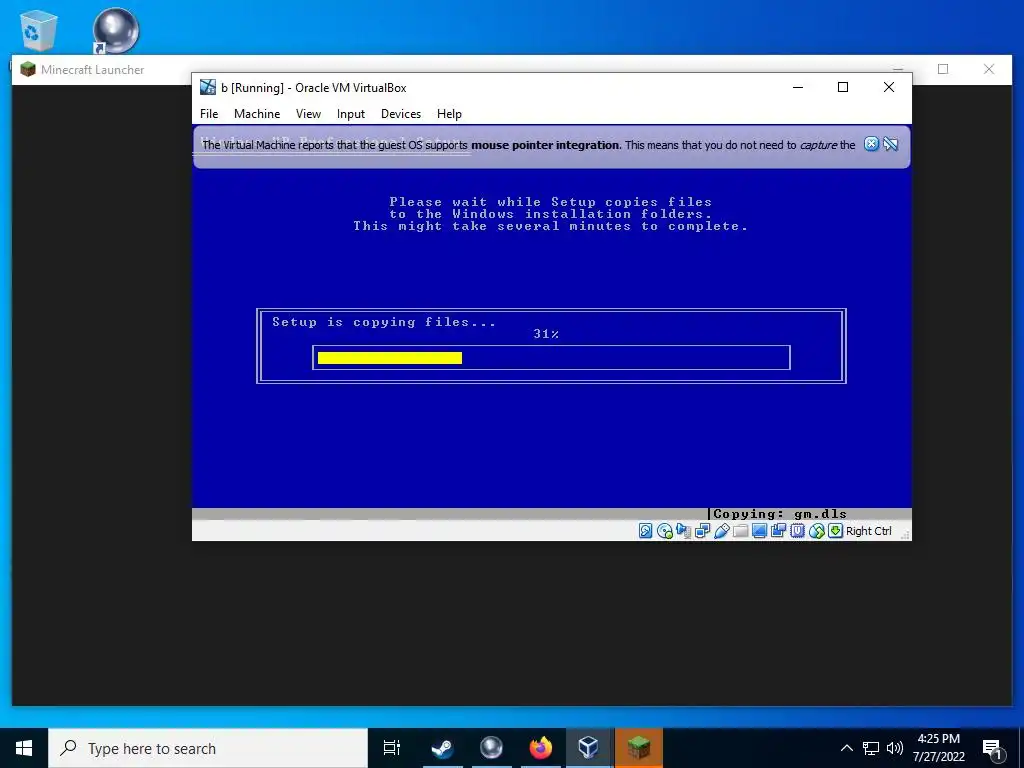Open Steam from the taskbar

(442, 748)
